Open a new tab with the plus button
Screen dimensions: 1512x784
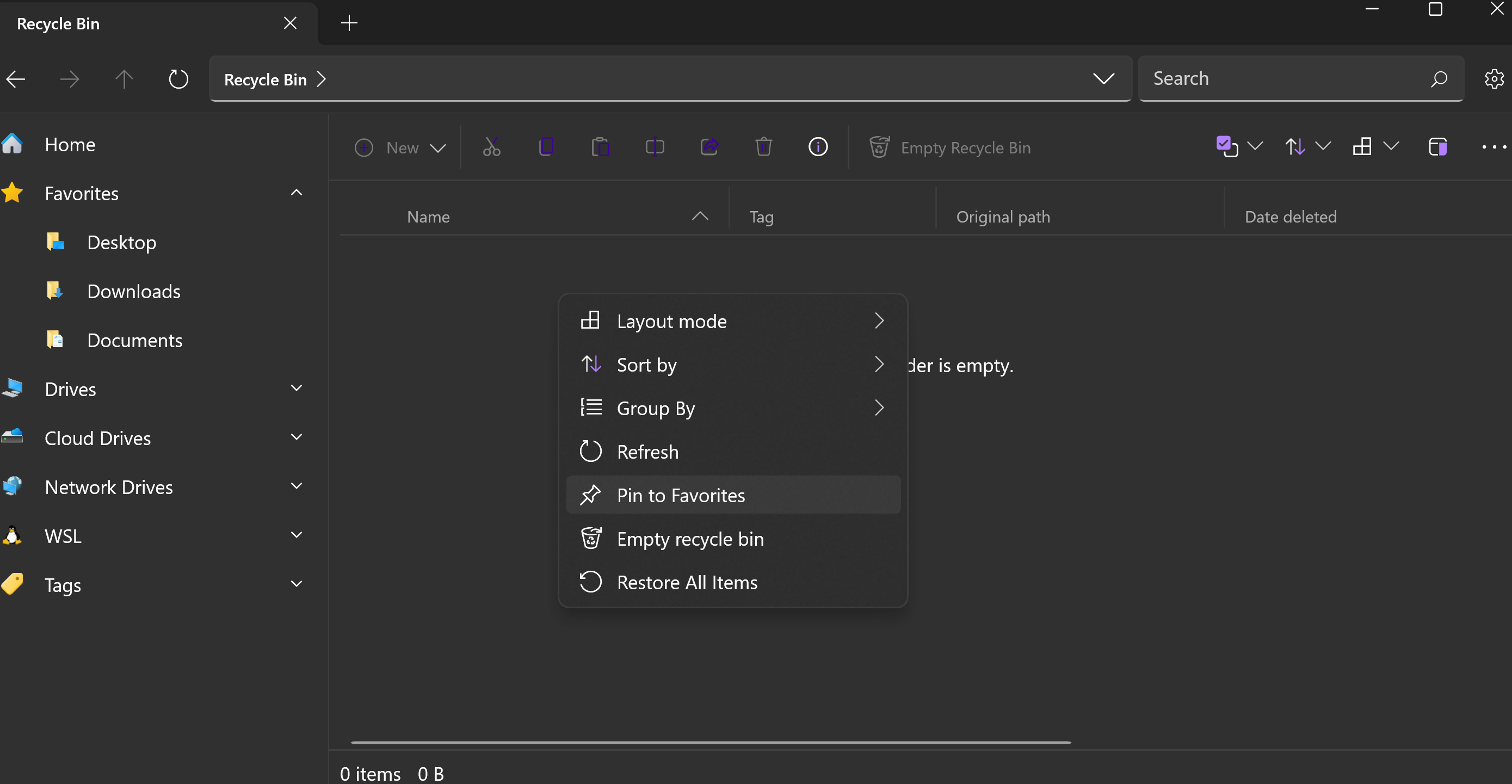tap(349, 23)
